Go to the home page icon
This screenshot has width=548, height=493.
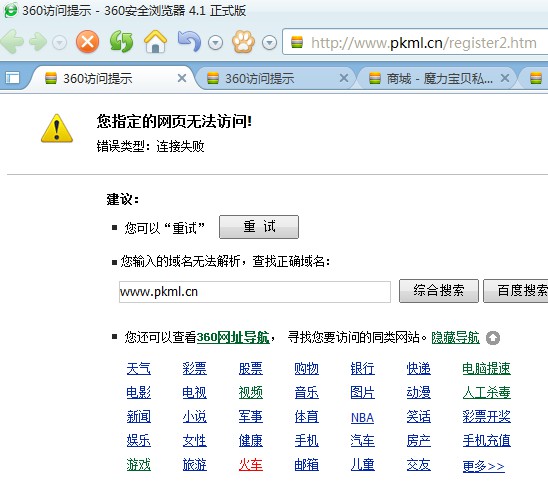pos(155,42)
